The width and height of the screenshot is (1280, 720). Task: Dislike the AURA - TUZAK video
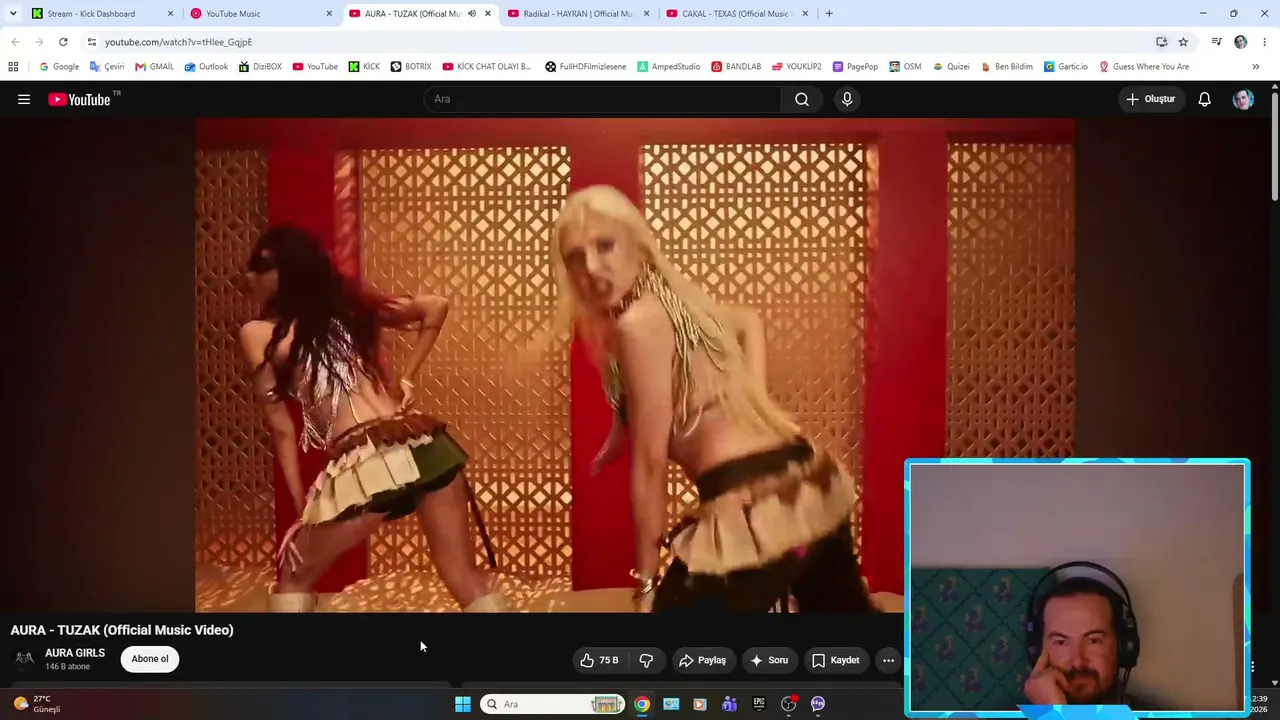(646, 660)
